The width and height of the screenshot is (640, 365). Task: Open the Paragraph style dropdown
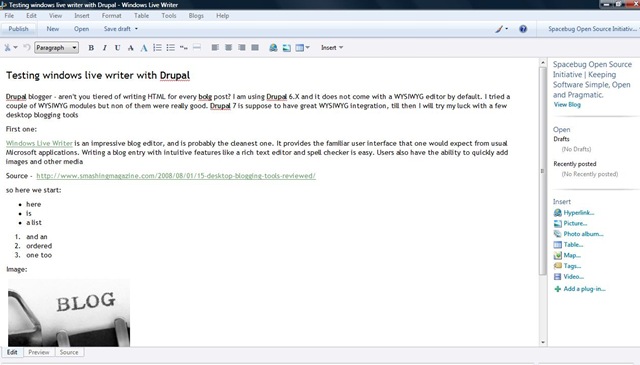pyautogui.click(x=56, y=48)
